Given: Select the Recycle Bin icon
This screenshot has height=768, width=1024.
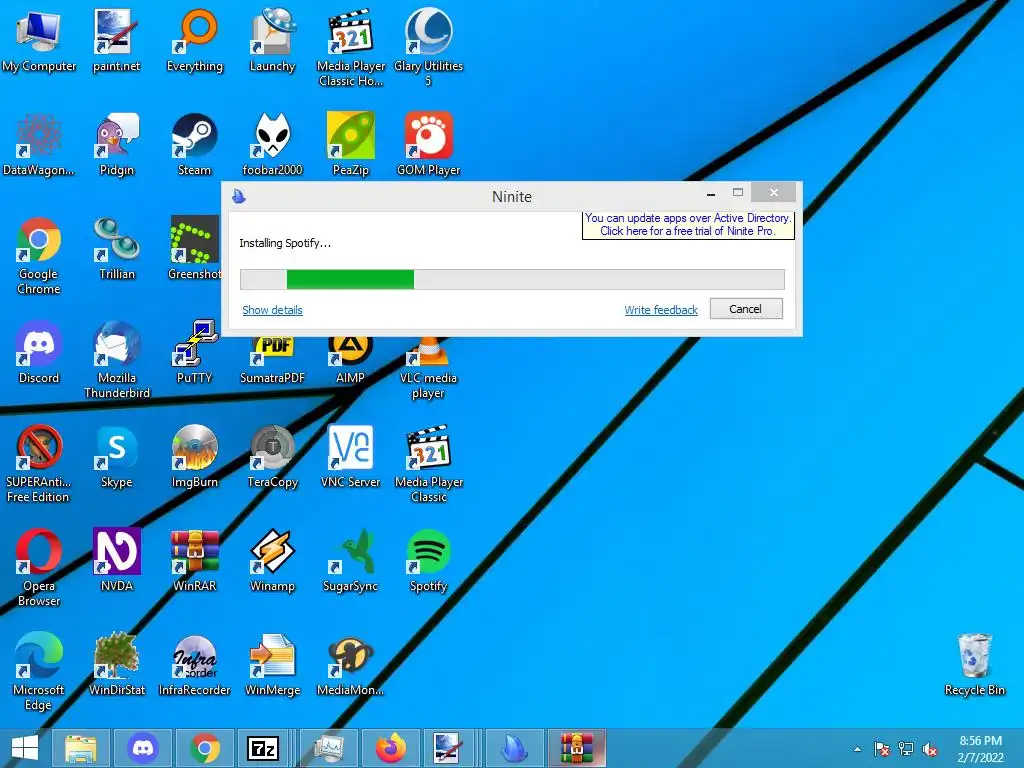Looking at the screenshot, I should [974, 665].
